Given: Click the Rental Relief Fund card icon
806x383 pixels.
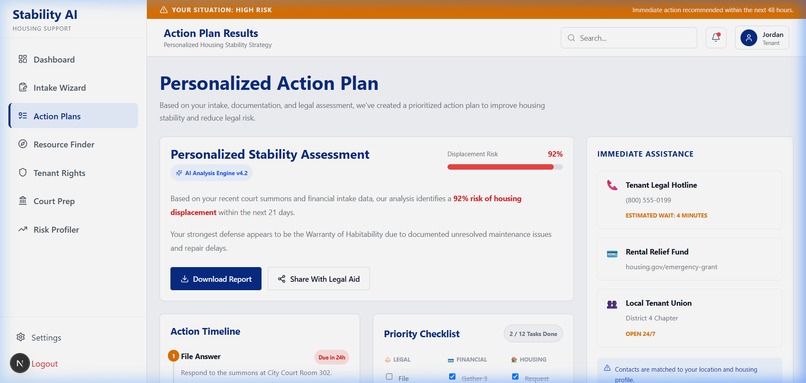Looking at the screenshot, I should [x=612, y=253].
